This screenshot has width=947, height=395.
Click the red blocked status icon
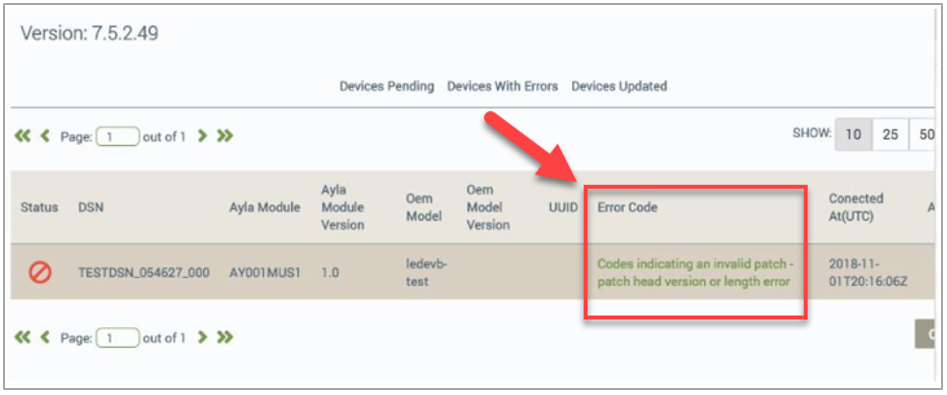(40, 272)
